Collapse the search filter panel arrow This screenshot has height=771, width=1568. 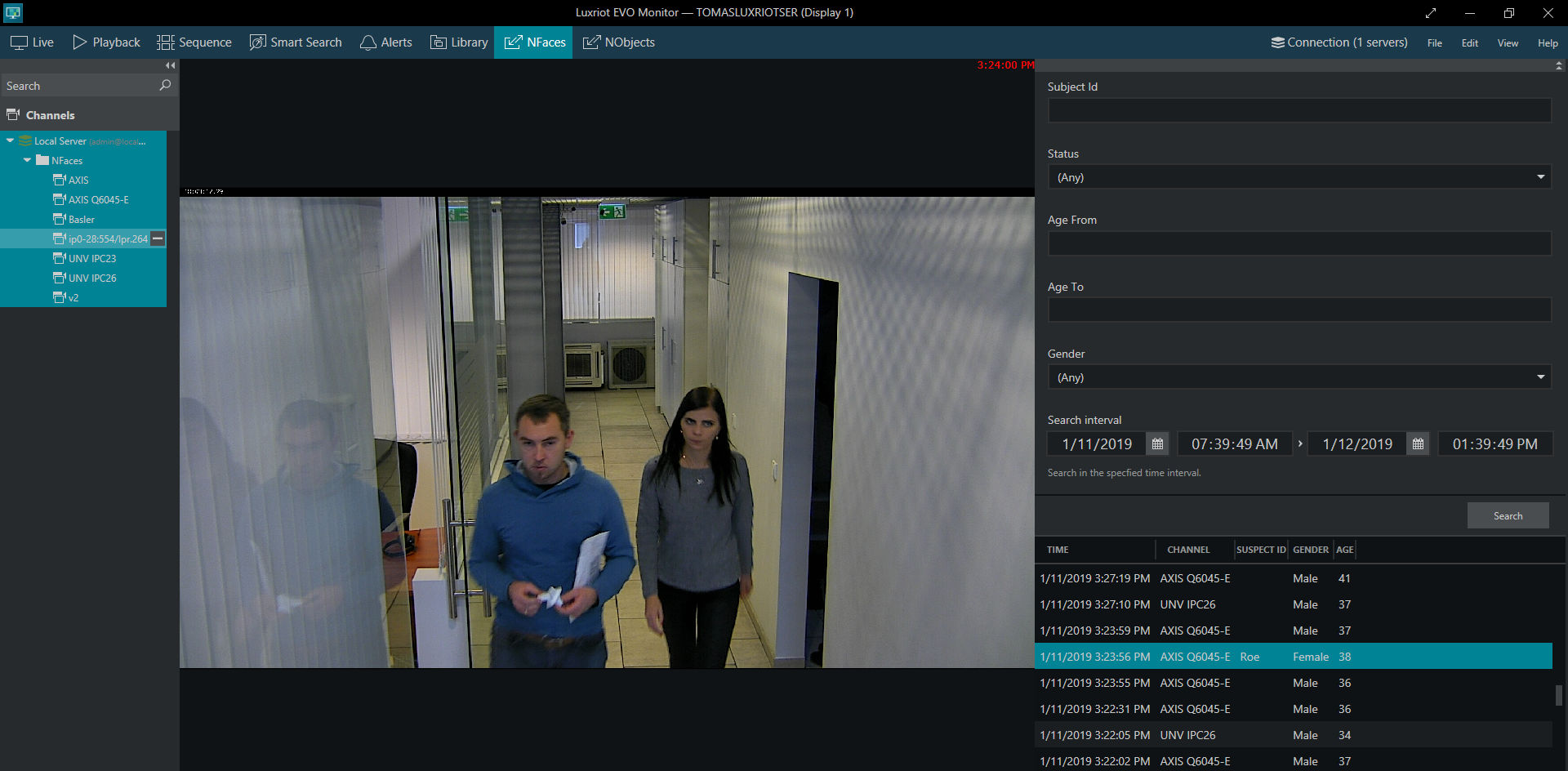click(x=1558, y=65)
